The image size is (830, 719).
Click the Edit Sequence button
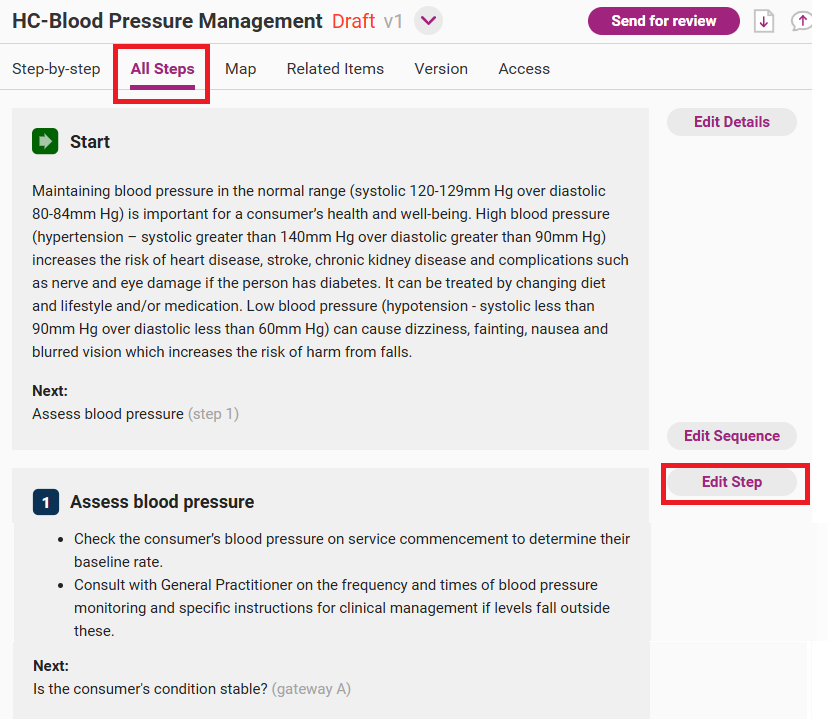[x=732, y=436]
